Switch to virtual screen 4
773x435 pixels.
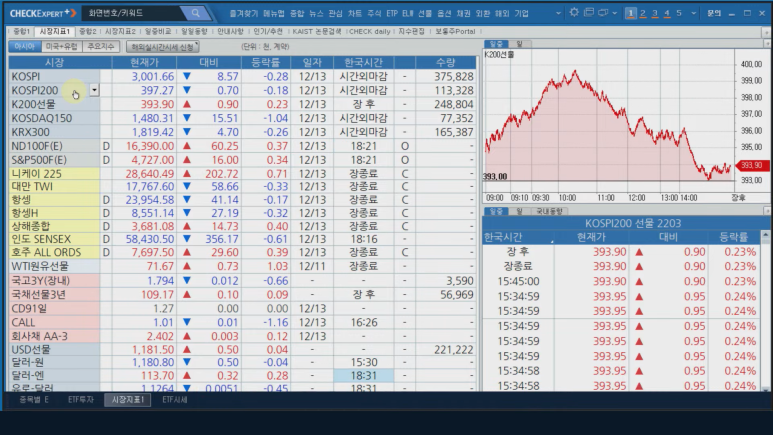[x=667, y=13]
